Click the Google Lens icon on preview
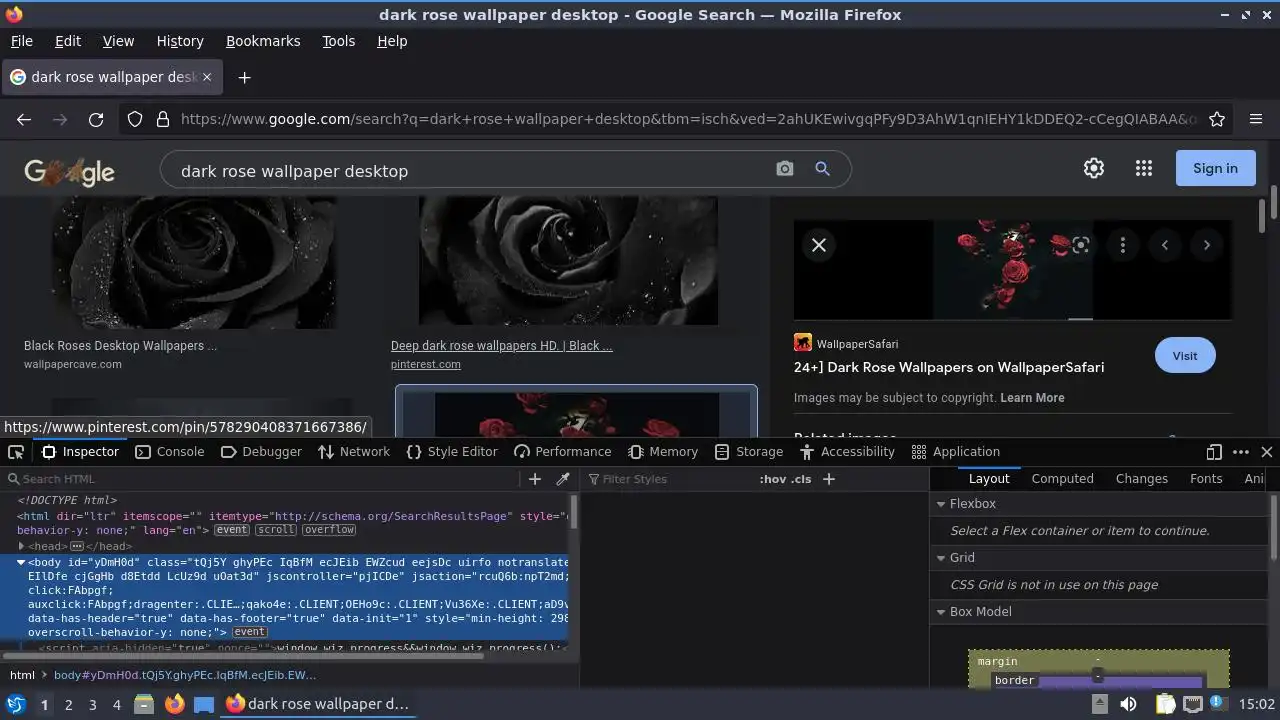This screenshot has width=1280, height=720. [x=1081, y=245]
